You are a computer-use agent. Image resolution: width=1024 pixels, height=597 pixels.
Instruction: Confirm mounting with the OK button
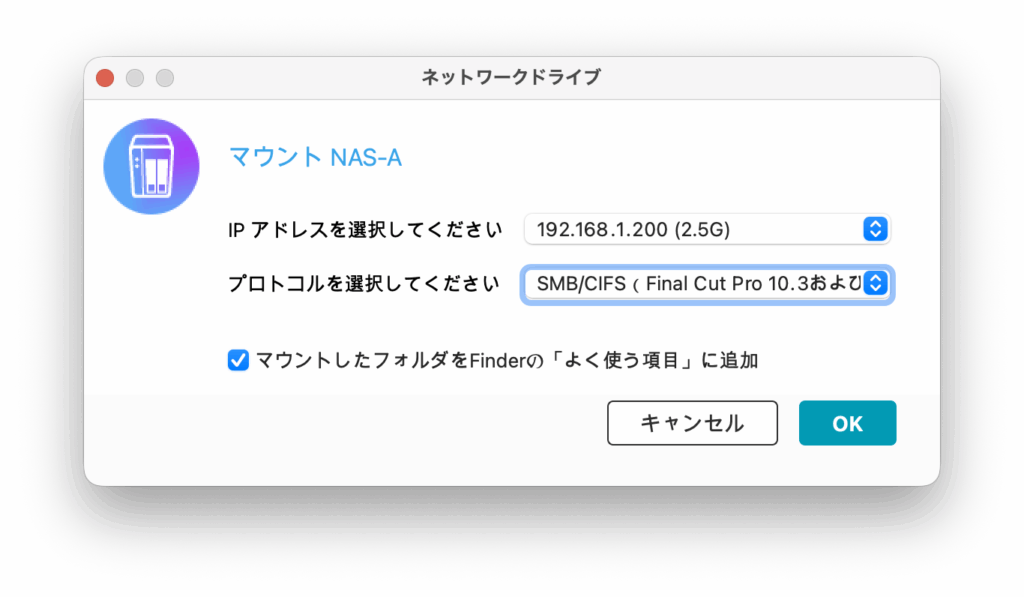pos(847,423)
